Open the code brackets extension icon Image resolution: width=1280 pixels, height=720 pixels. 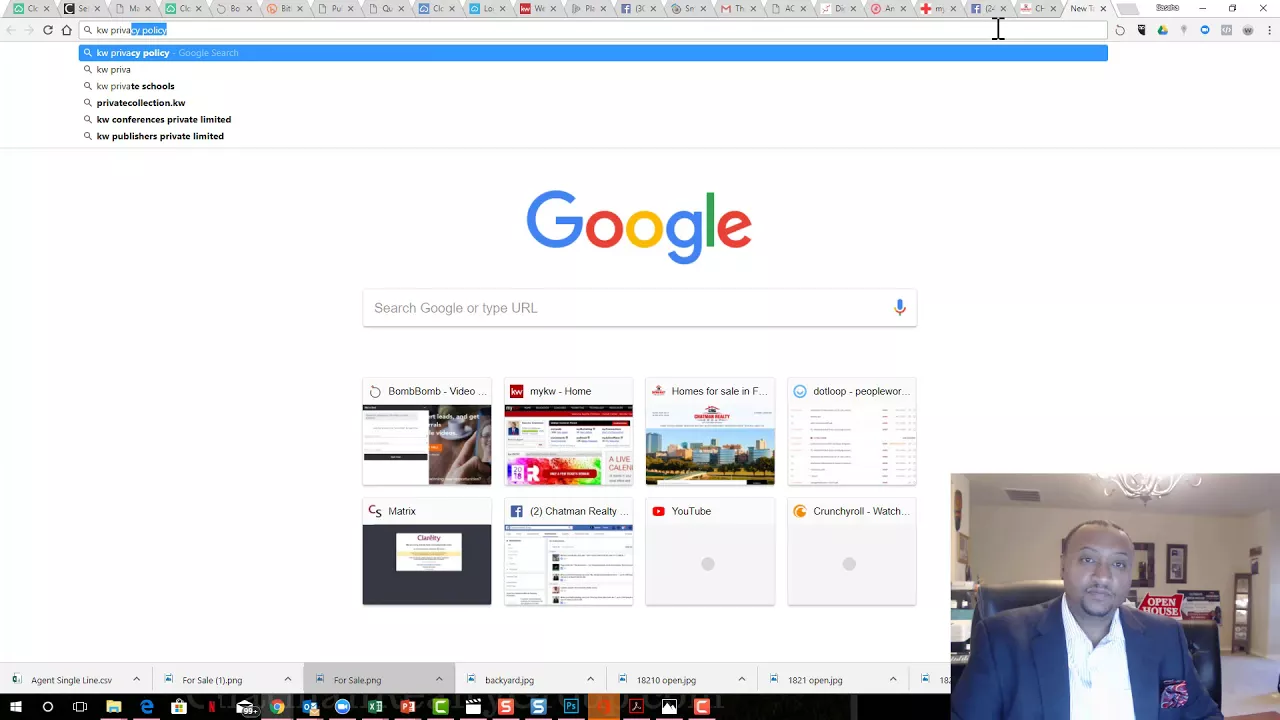coord(1226,30)
